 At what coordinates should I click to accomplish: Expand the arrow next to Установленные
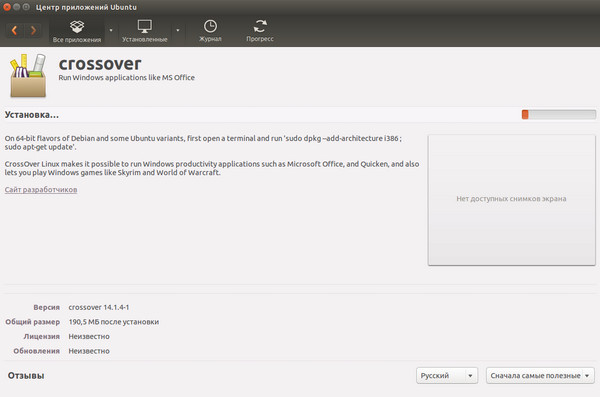(x=178, y=30)
